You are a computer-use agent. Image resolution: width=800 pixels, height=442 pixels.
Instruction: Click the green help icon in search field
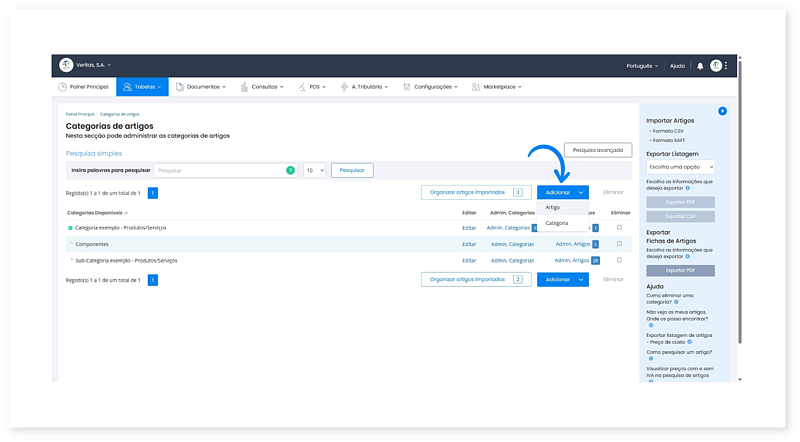[x=290, y=171]
